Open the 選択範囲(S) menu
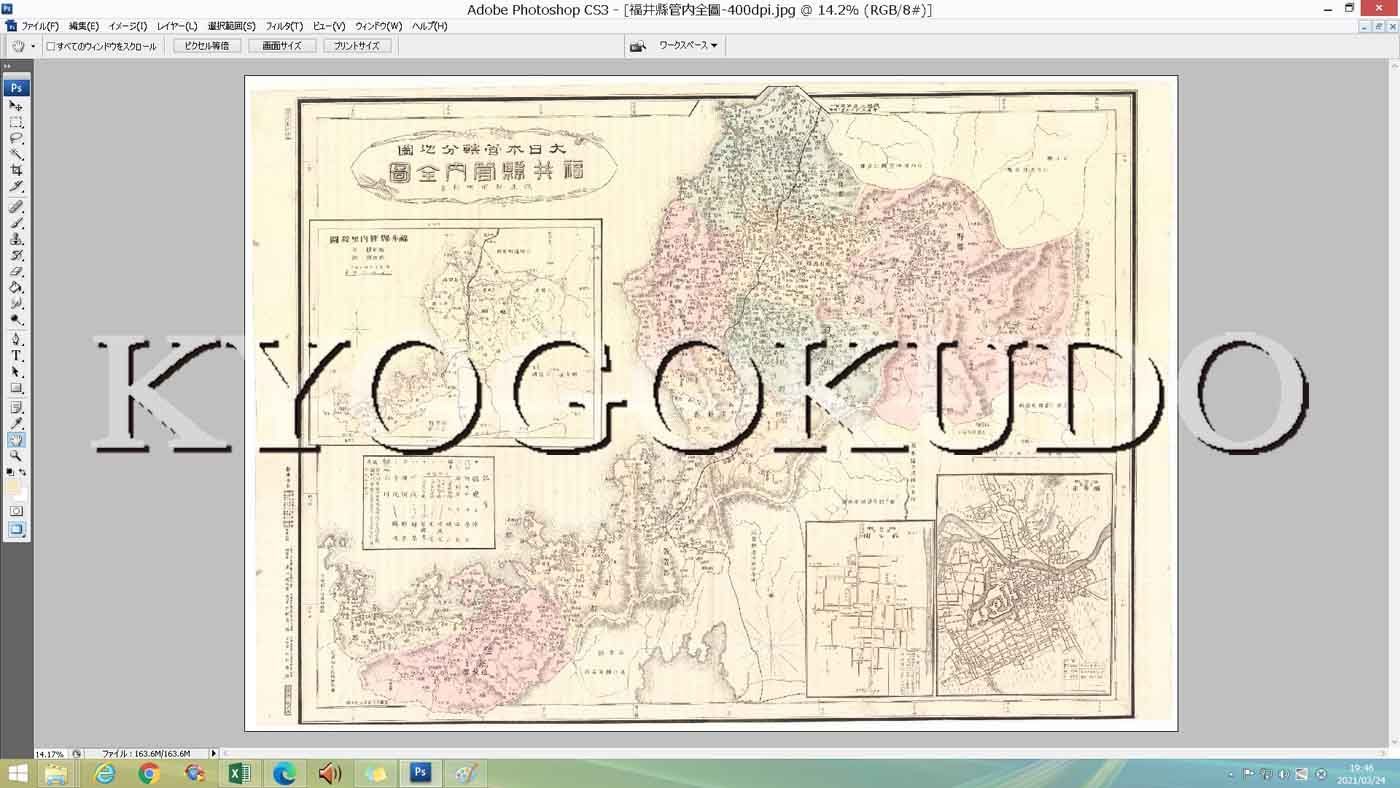The width and height of the screenshot is (1400, 788). pos(231,26)
